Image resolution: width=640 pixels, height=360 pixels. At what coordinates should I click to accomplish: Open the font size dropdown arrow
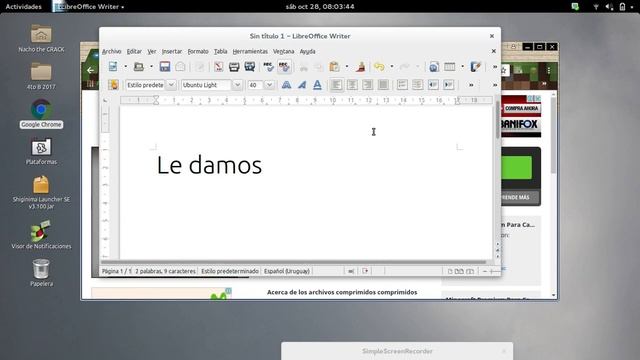[x=269, y=85]
